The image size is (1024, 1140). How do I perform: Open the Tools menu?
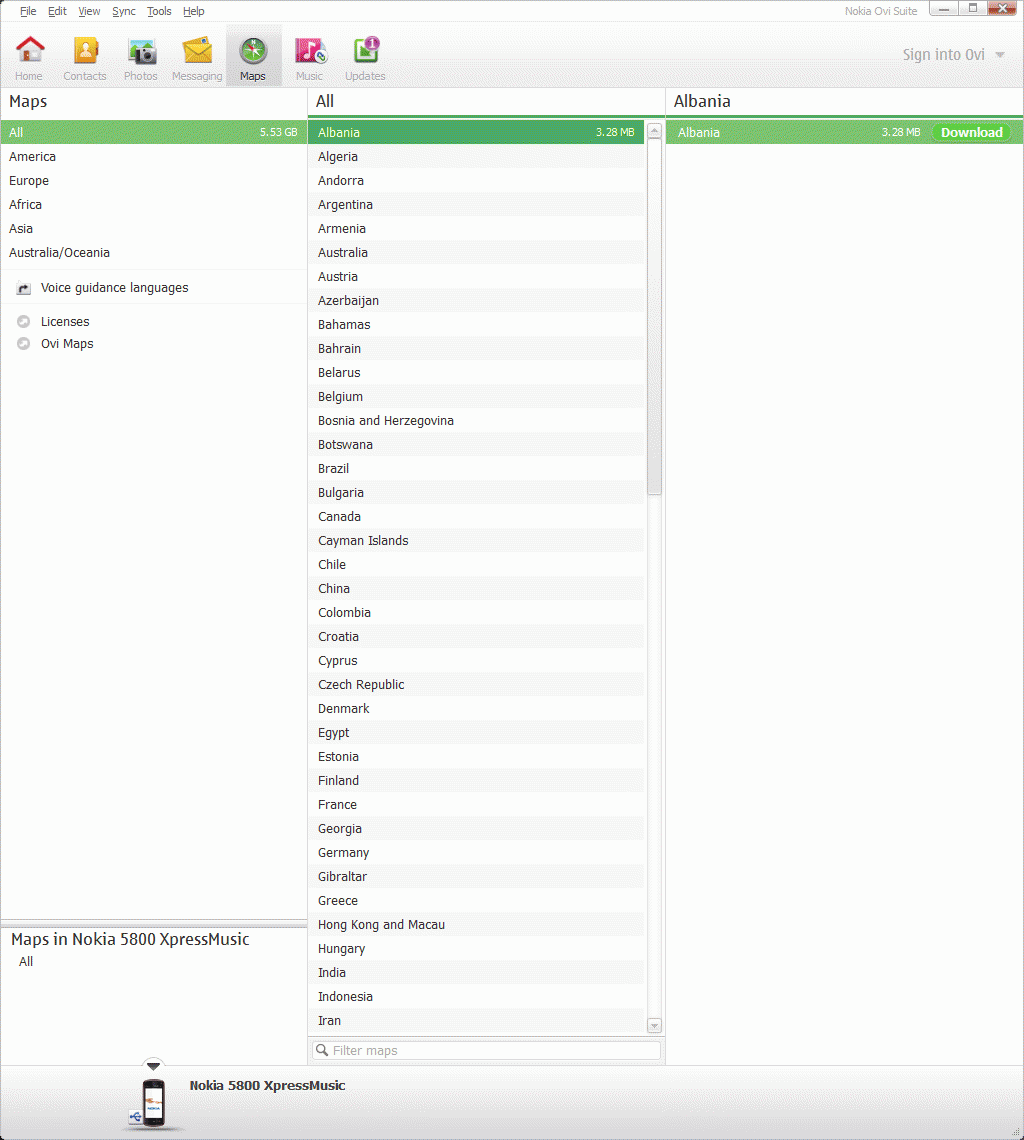point(159,11)
